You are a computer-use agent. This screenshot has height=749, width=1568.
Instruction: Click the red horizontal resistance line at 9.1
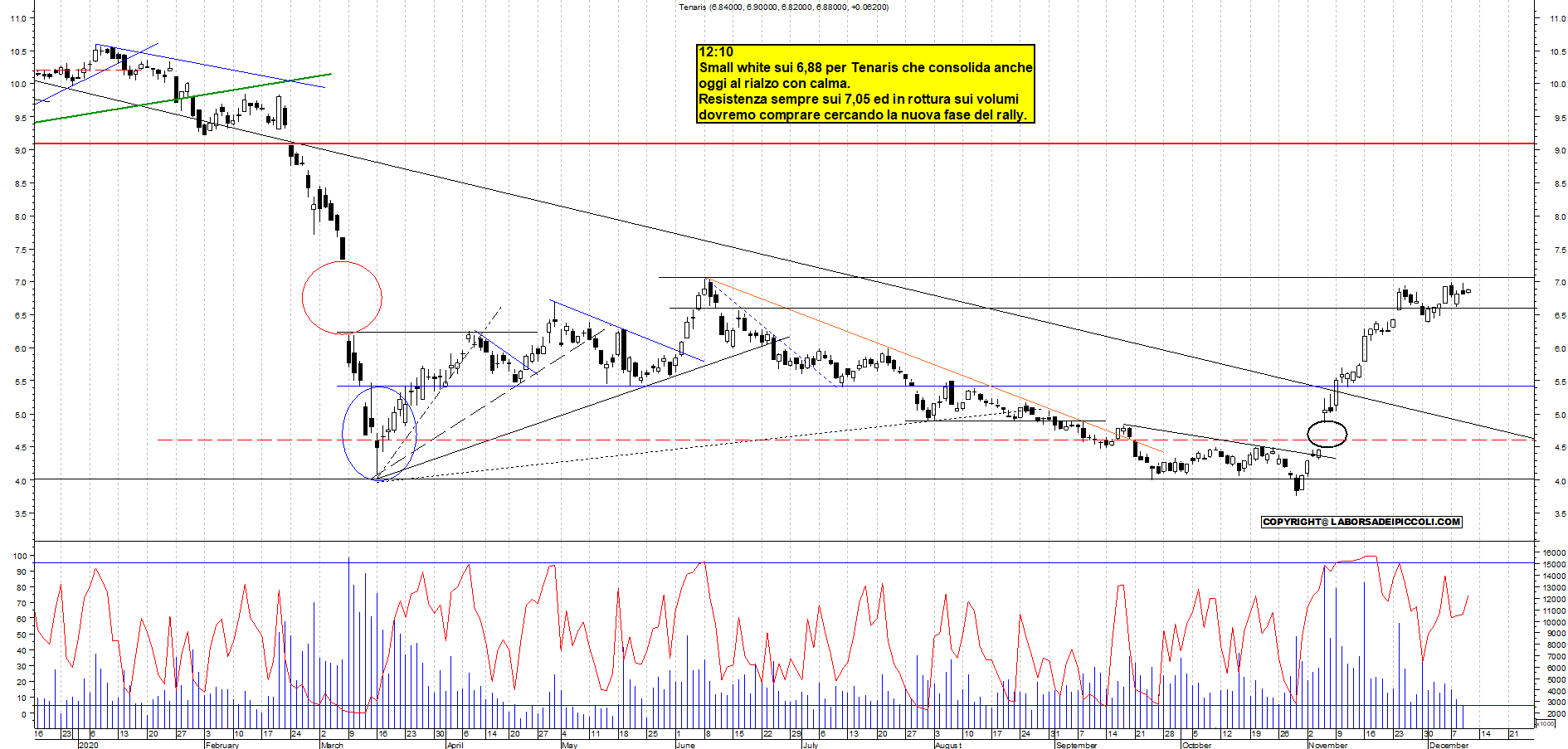[x=784, y=143]
